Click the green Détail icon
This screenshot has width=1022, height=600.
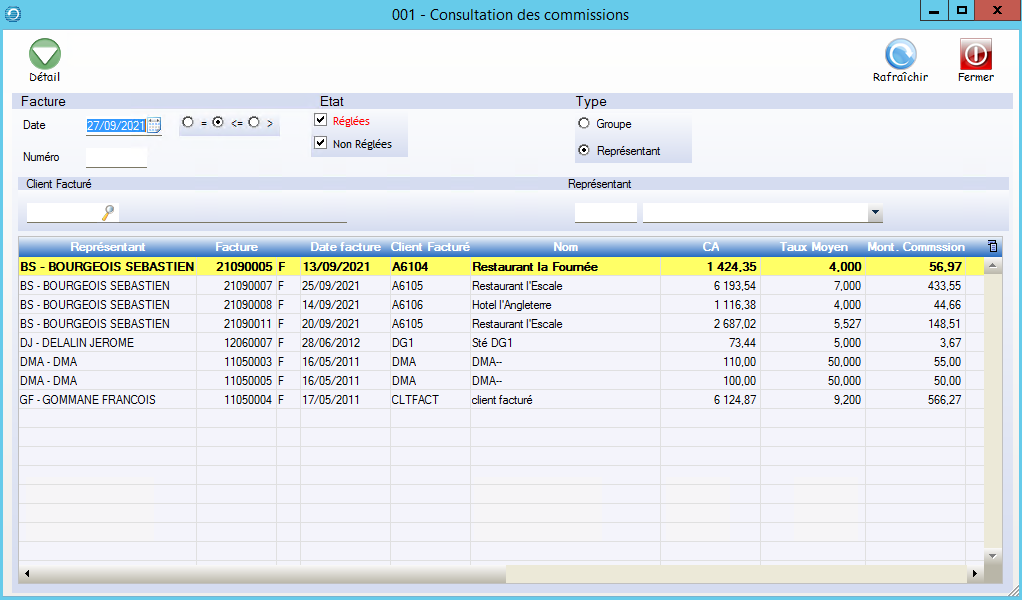(x=44, y=55)
